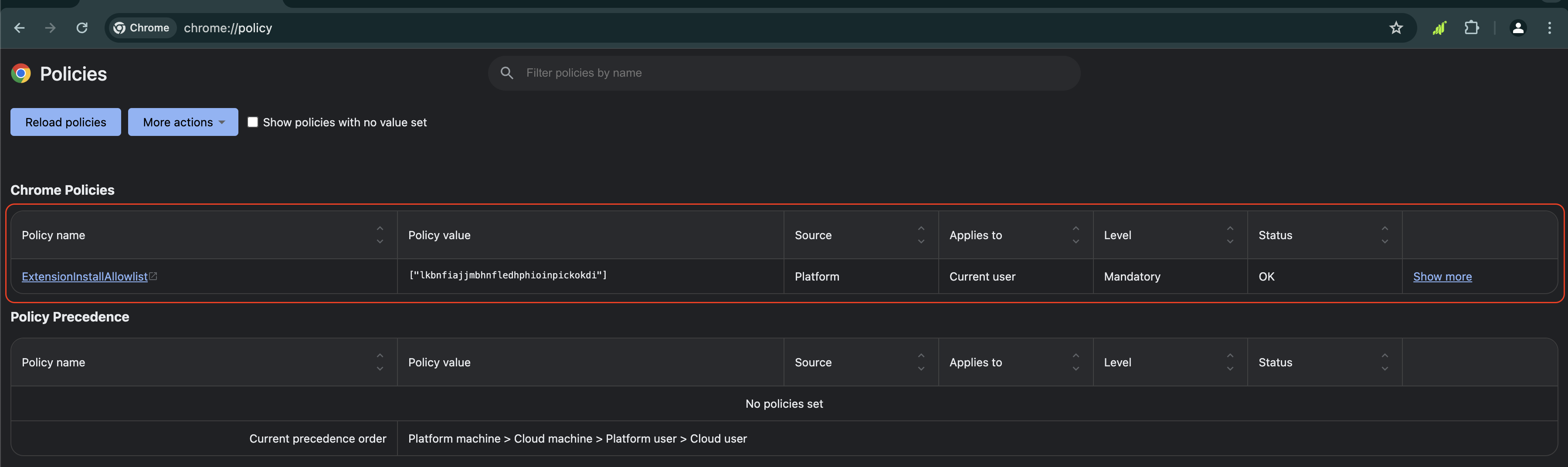Bookmark this page with the star icon
Image resolution: width=1568 pixels, height=467 pixels.
[x=1396, y=28]
